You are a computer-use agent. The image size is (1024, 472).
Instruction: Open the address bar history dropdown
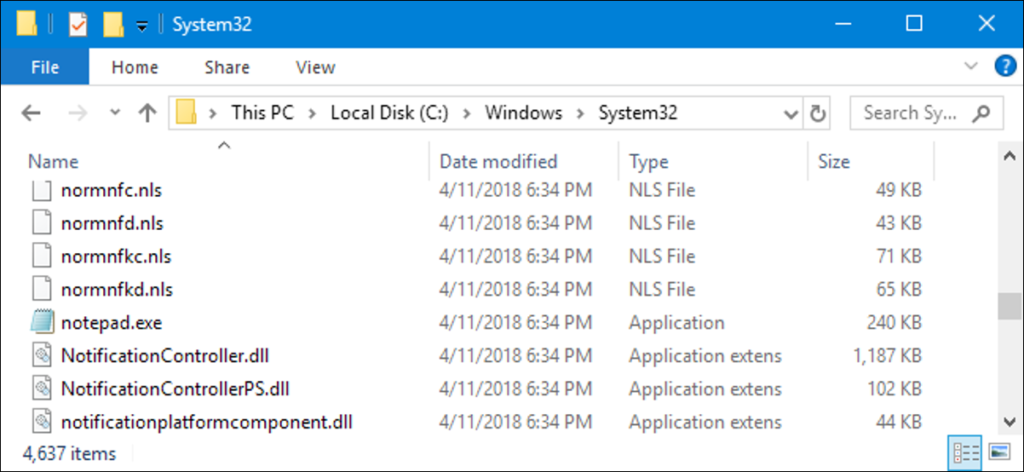[x=791, y=113]
